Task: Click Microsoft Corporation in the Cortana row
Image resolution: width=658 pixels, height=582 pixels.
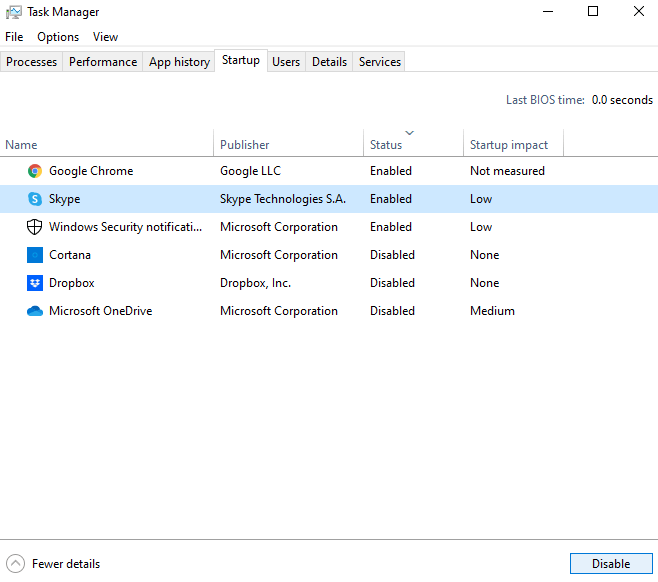Action: click(279, 255)
